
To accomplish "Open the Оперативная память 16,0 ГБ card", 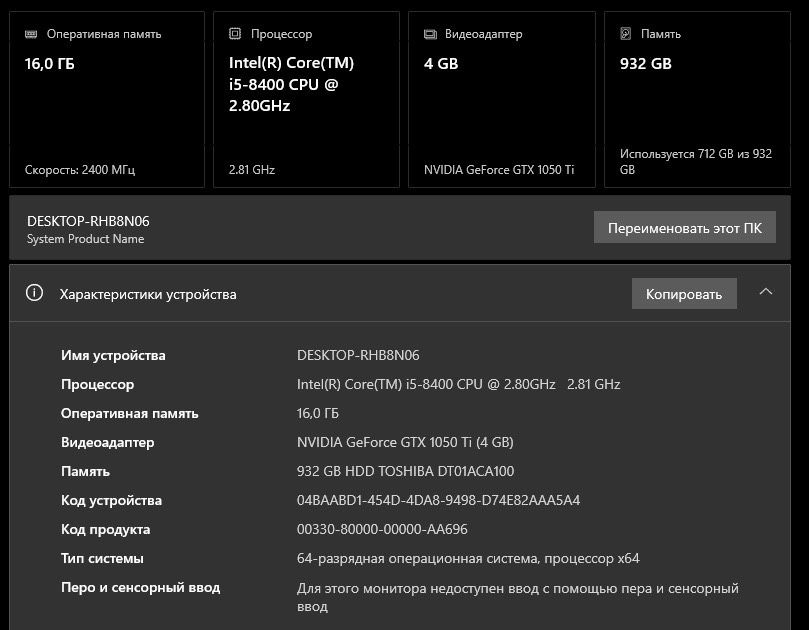I will click(x=107, y=100).
